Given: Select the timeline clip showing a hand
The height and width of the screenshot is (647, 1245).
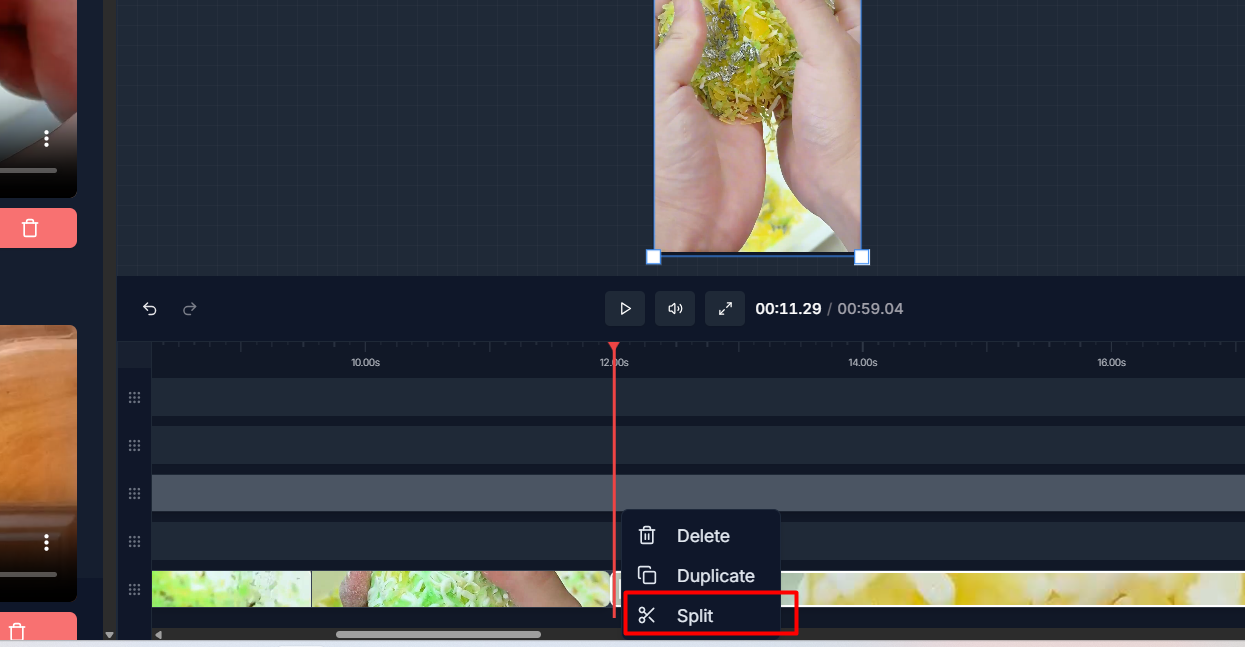Looking at the screenshot, I should pos(462,589).
